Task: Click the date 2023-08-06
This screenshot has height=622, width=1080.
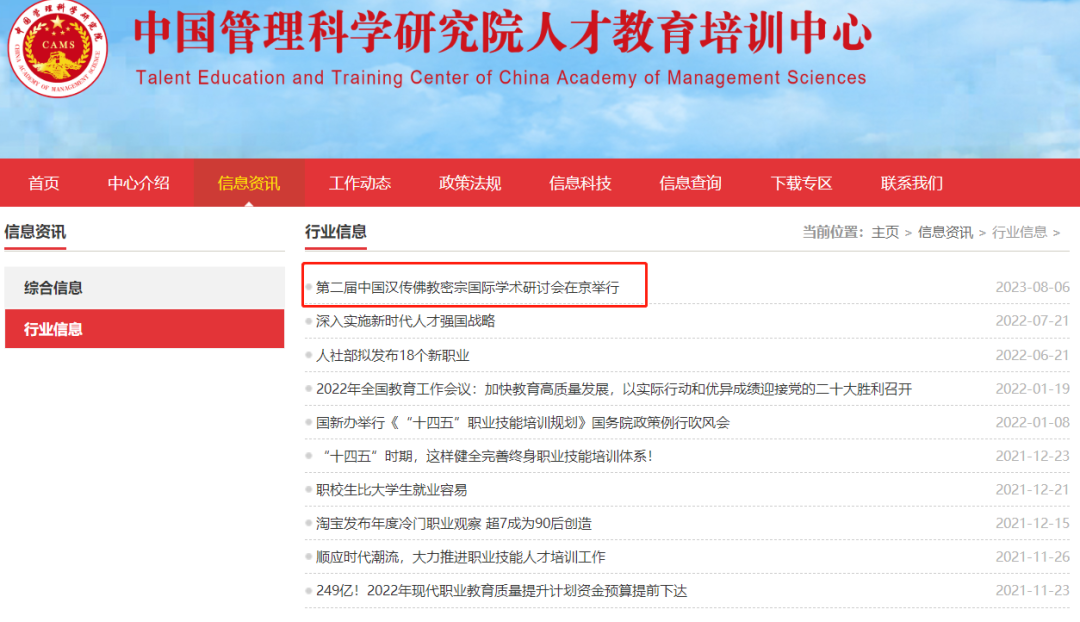Action: point(1032,288)
